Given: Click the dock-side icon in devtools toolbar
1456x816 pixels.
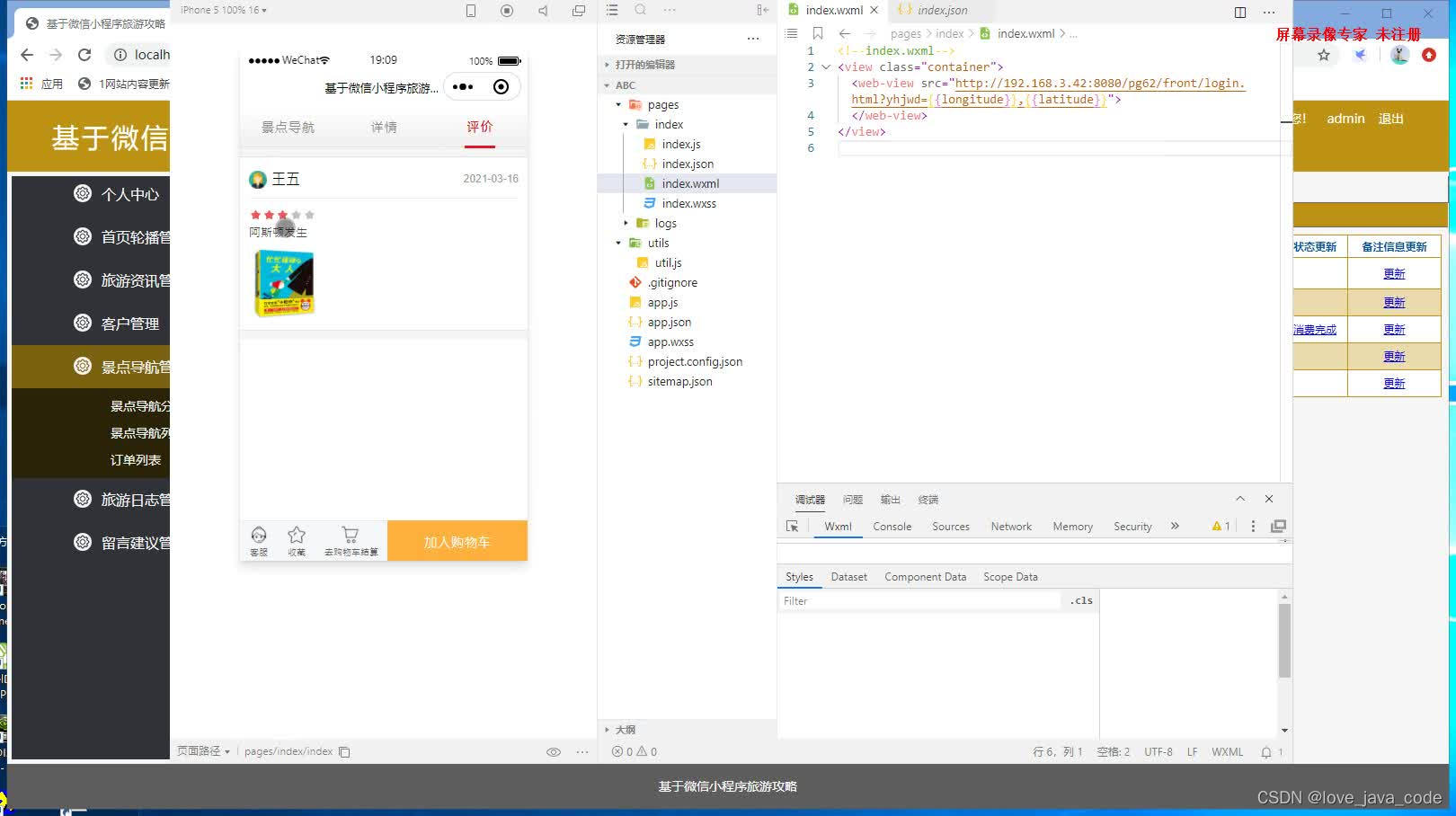Looking at the screenshot, I should tap(1278, 527).
